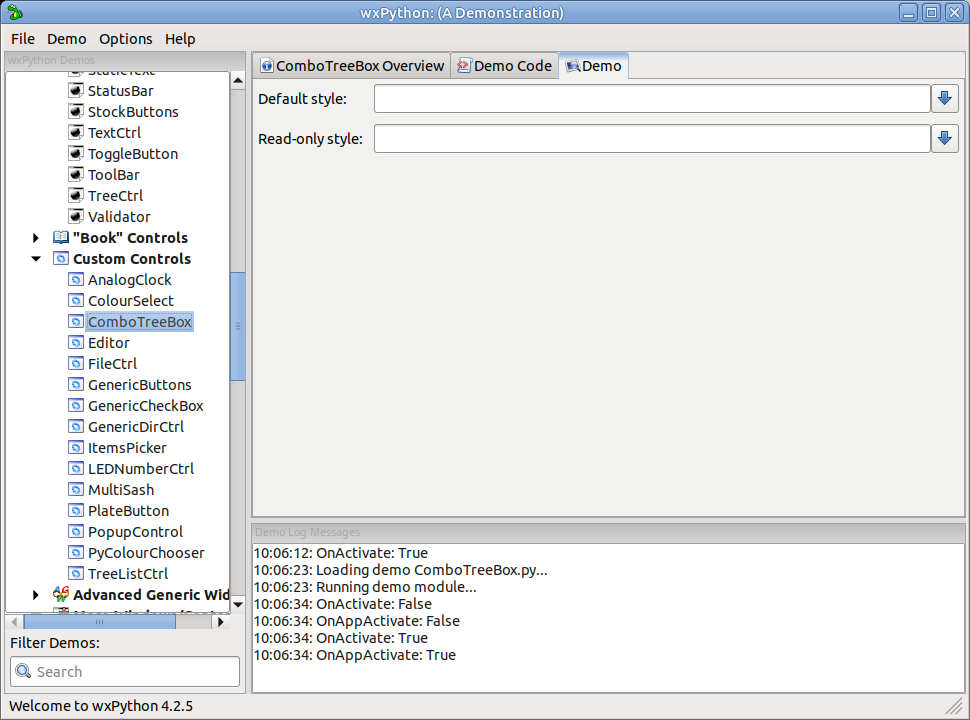Click the tree scroll down arrow

click(x=238, y=604)
